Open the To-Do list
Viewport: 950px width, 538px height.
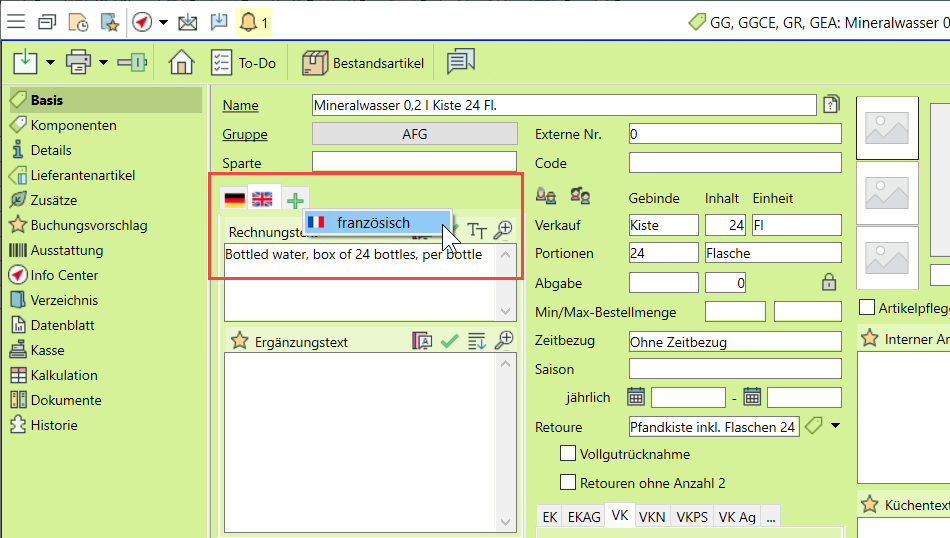(244, 63)
